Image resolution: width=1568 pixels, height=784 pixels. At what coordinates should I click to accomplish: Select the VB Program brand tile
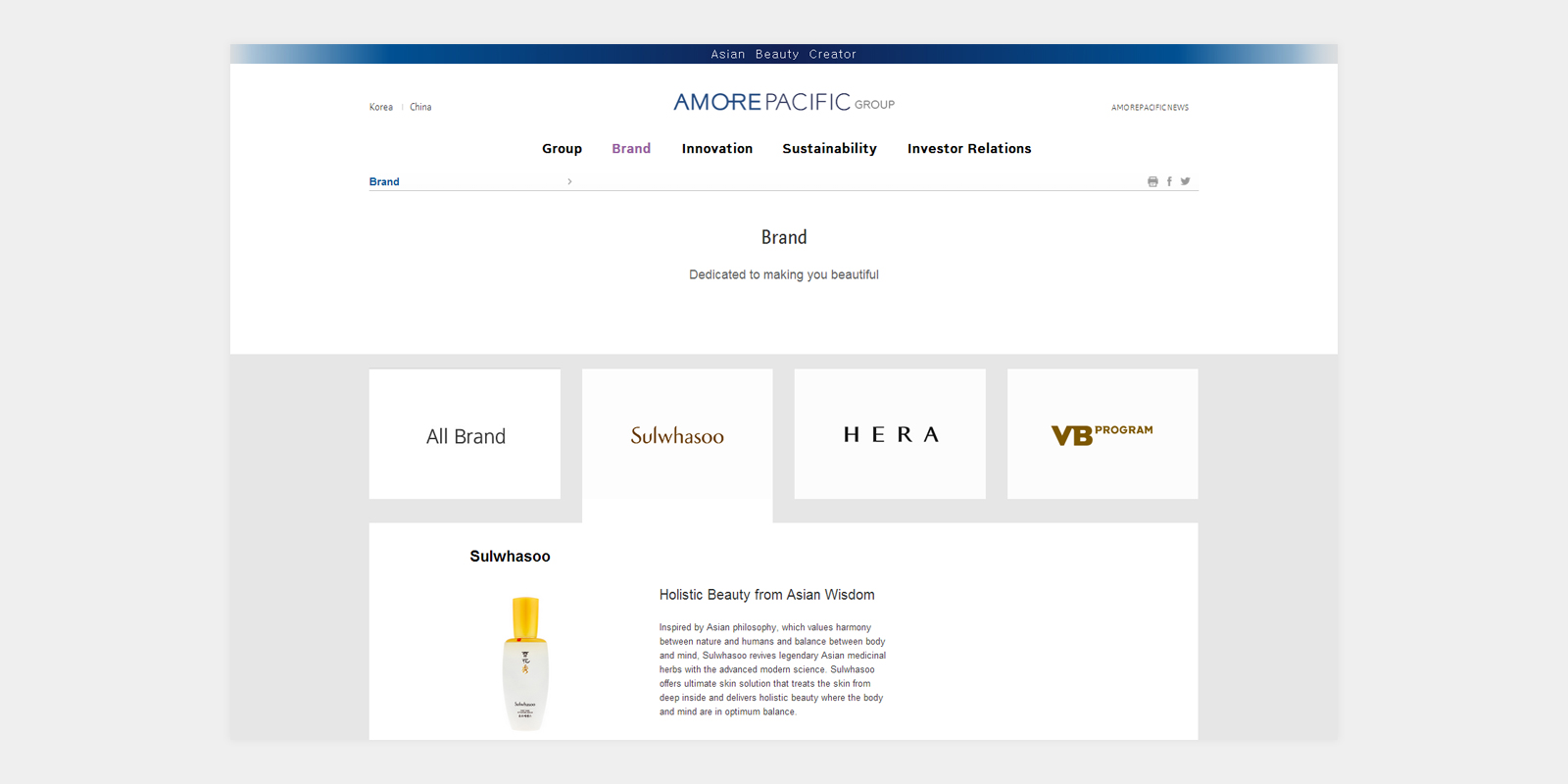pos(1102,434)
